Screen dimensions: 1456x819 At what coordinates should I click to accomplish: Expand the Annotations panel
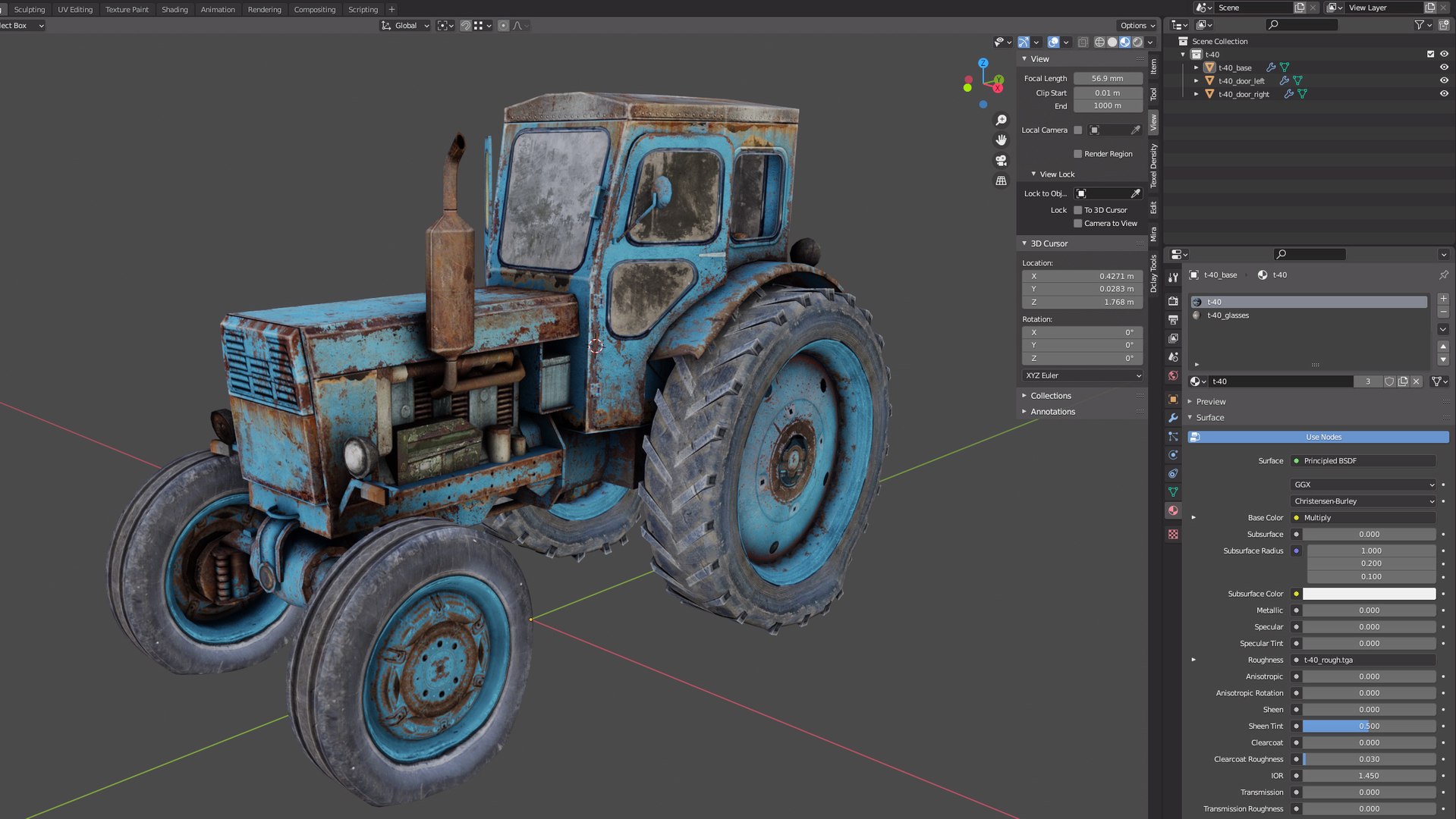pos(1052,412)
